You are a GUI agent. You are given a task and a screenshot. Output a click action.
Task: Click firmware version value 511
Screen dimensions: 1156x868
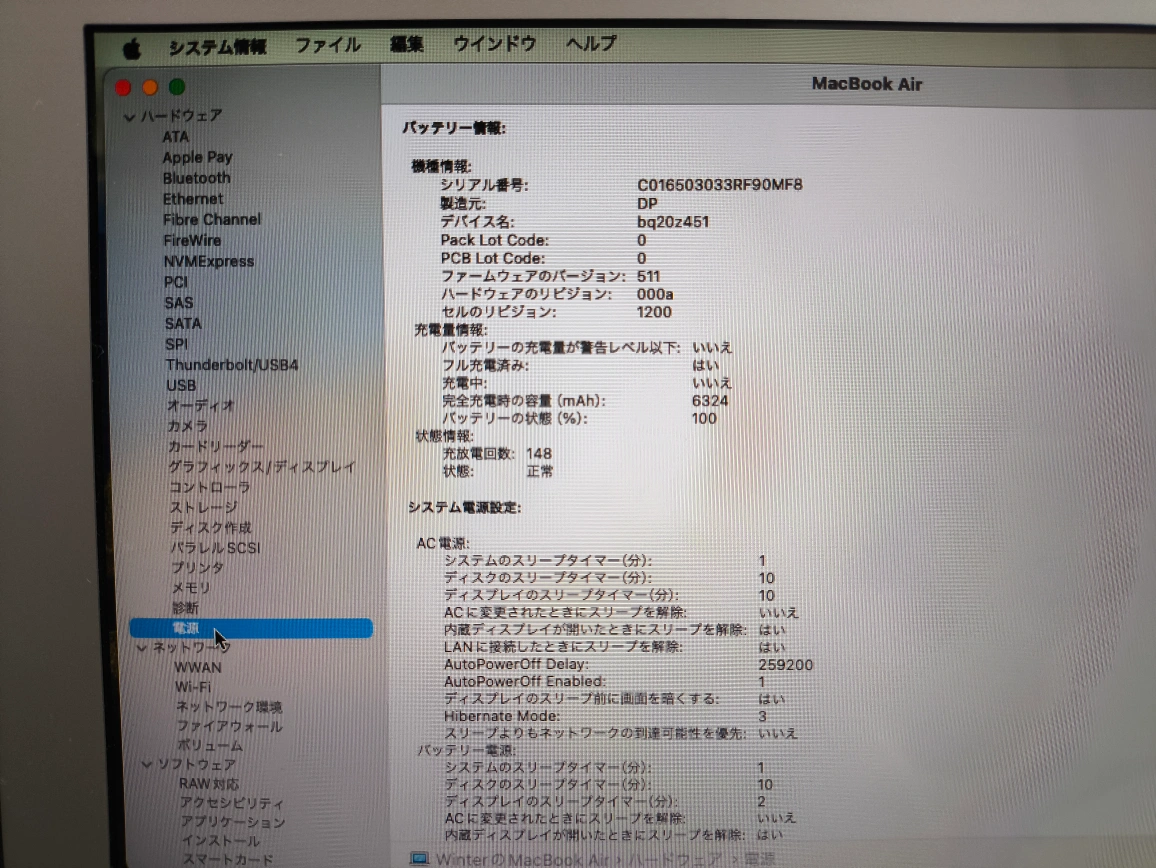click(x=649, y=276)
